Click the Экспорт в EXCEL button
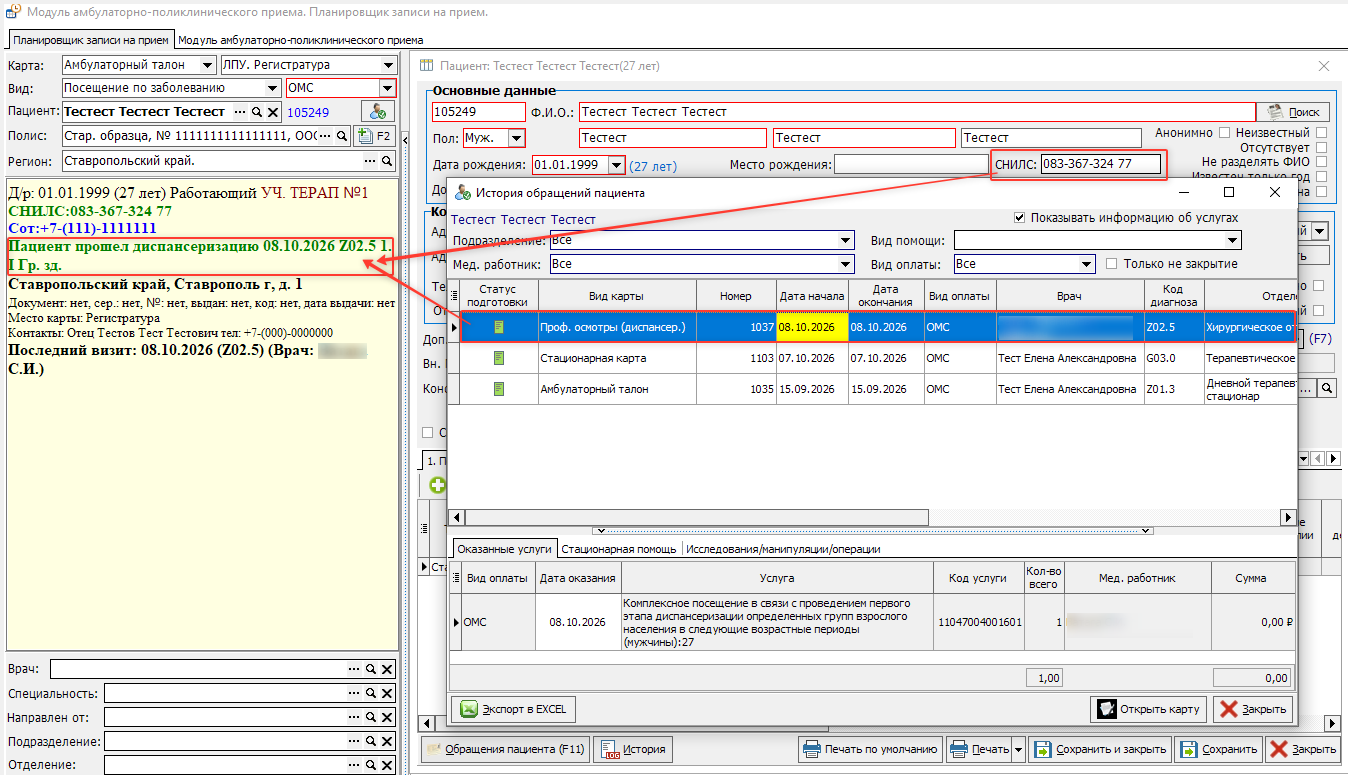Screen dimensions: 1348x775 tap(514, 709)
